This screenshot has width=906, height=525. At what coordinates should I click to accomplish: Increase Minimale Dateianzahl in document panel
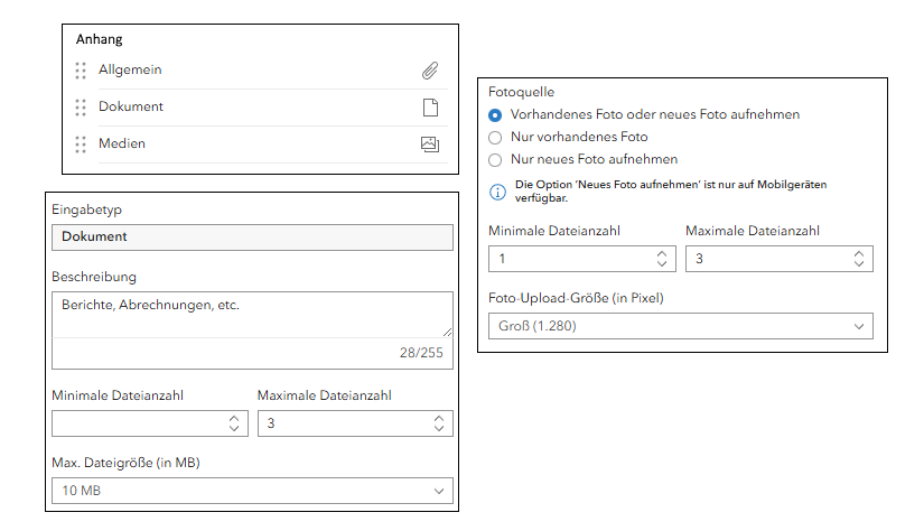[234, 419]
